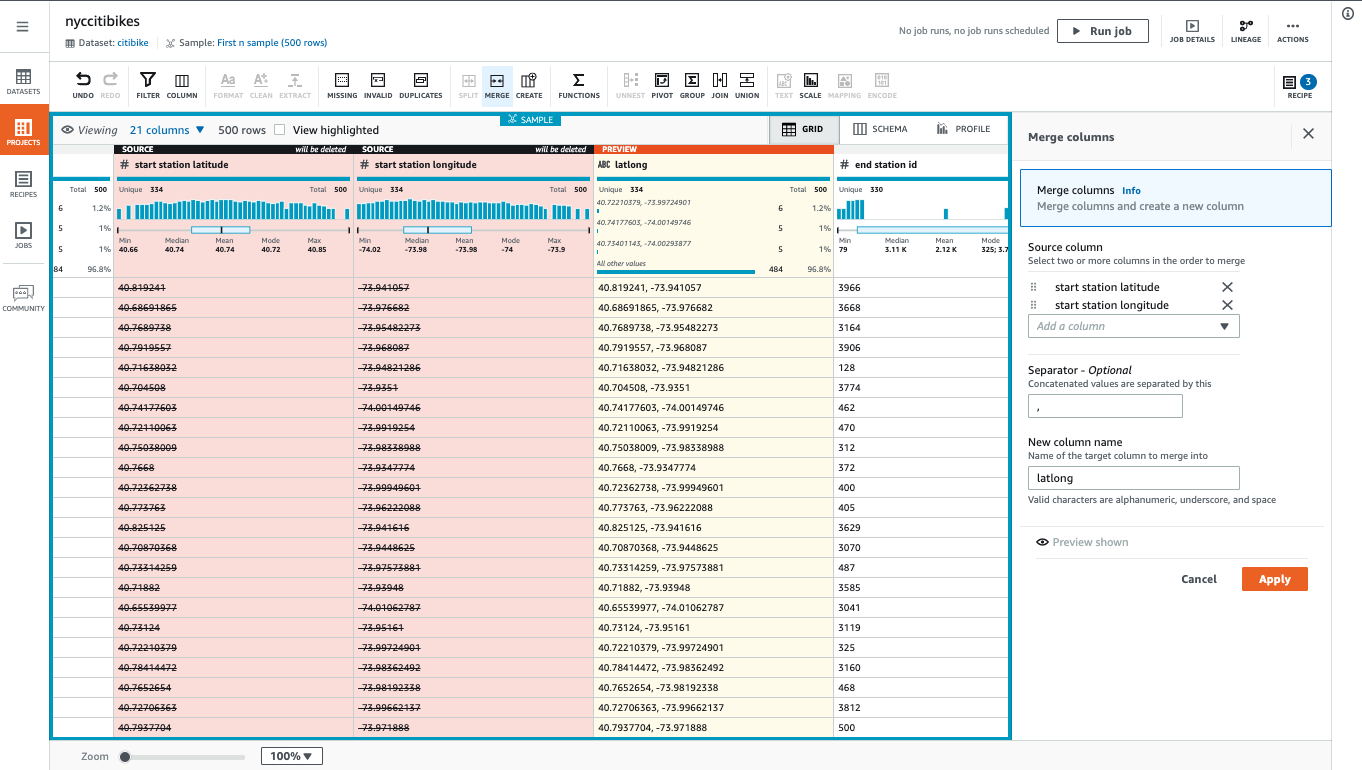Open the Add a column dropdown

(x=1133, y=325)
